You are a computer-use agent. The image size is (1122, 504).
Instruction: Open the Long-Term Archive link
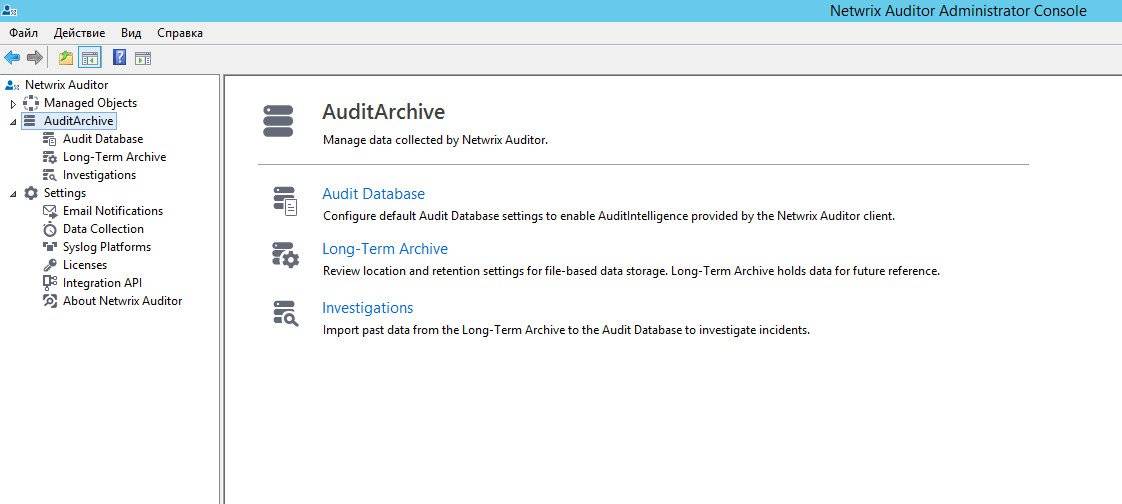click(x=385, y=249)
